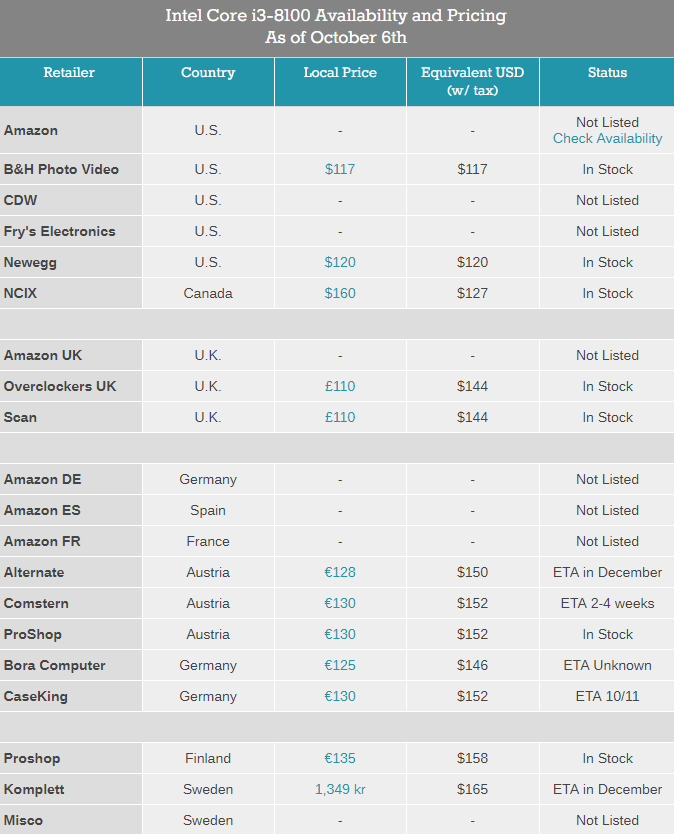Open ProShop Austria €130 price link
Image resolution: width=674 pixels, height=834 pixels.
click(340, 634)
